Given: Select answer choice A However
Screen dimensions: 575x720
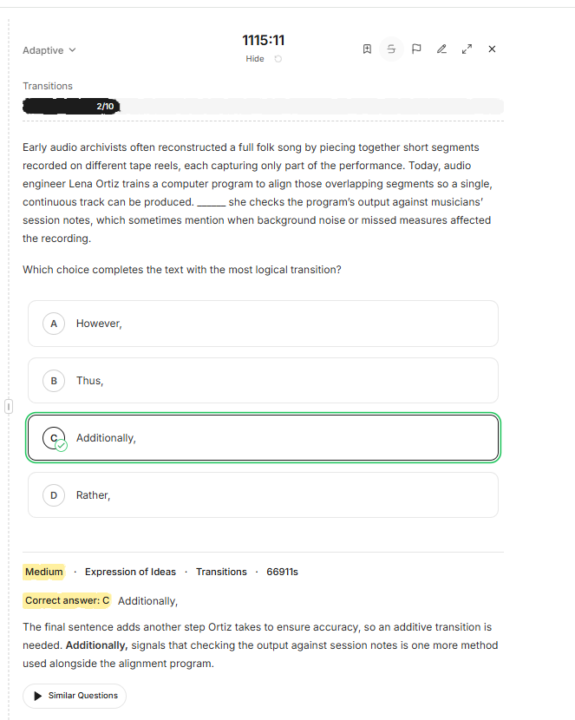Looking at the screenshot, I should coord(263,324).
